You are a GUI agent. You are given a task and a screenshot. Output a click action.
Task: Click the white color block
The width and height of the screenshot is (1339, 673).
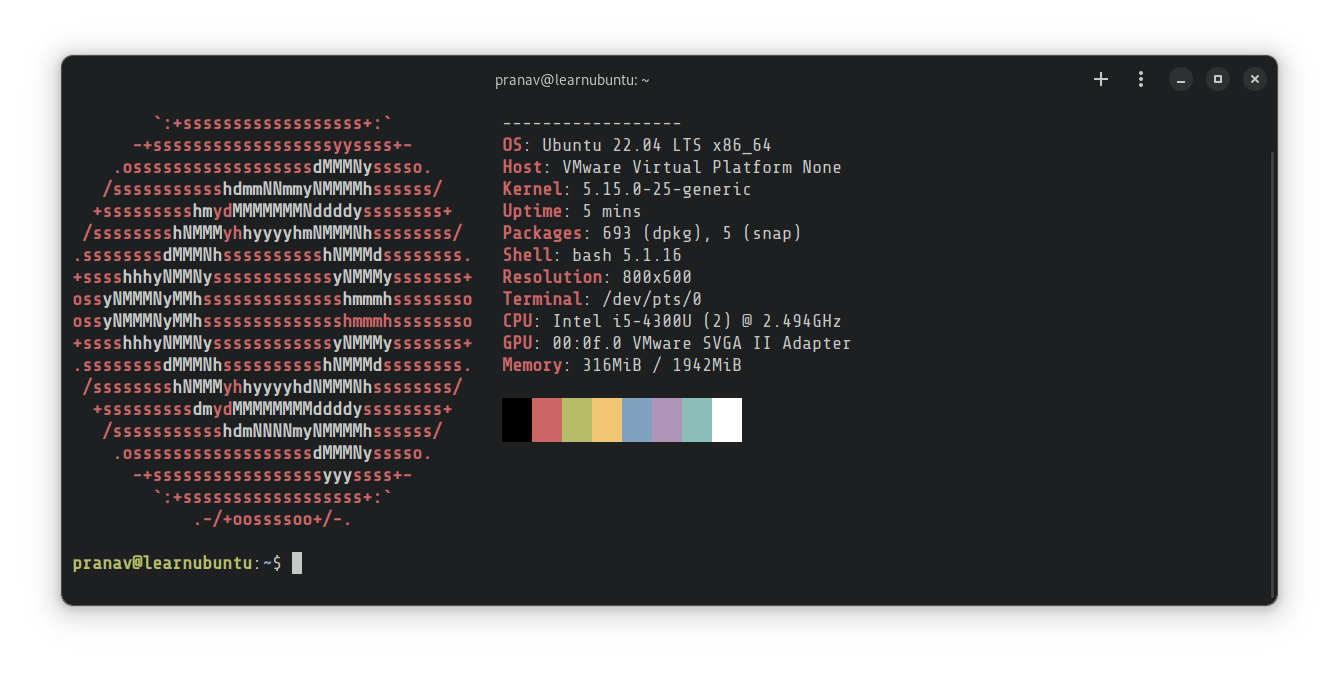point(727,419)
